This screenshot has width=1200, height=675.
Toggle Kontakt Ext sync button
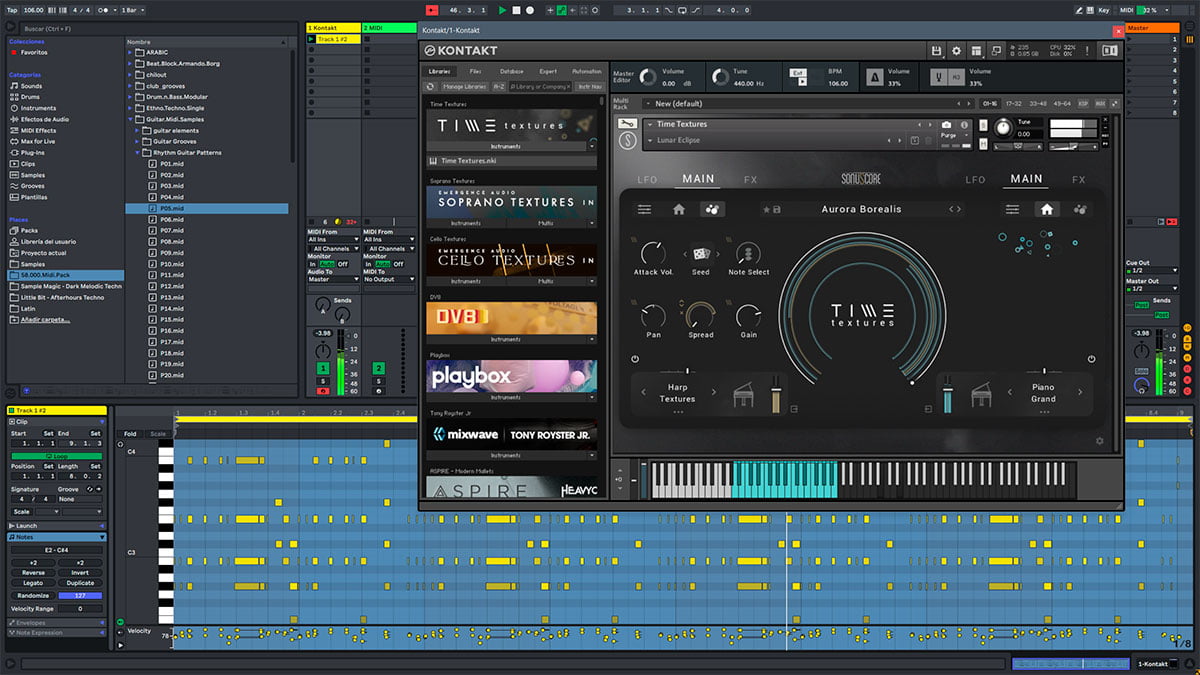(798, 73)
